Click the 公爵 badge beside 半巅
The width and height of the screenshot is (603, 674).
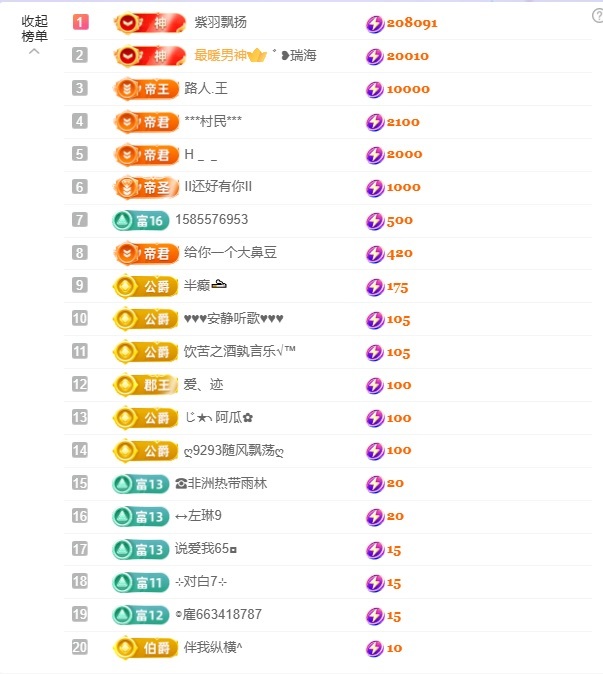(146, 286)
